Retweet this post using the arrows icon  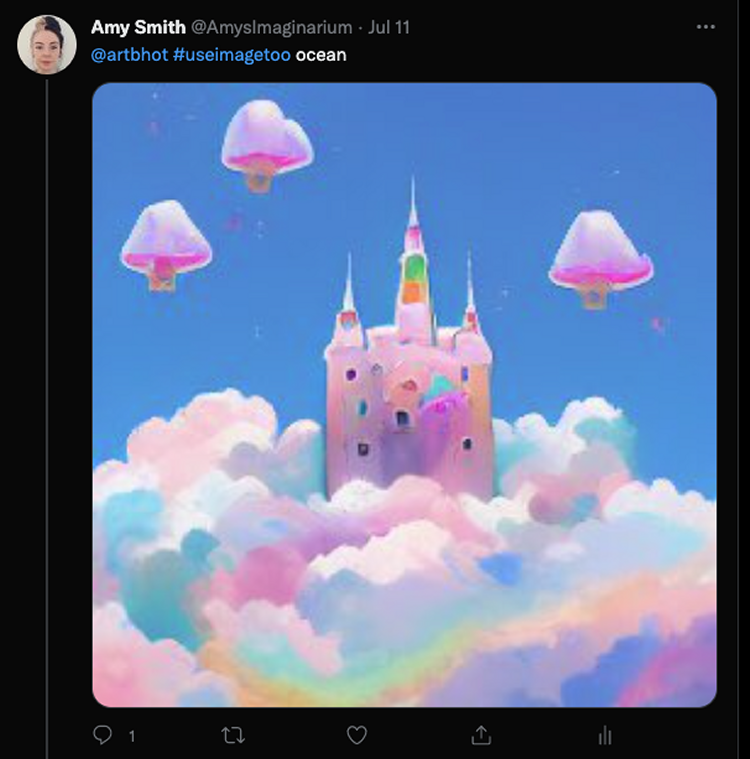[233, 736]
